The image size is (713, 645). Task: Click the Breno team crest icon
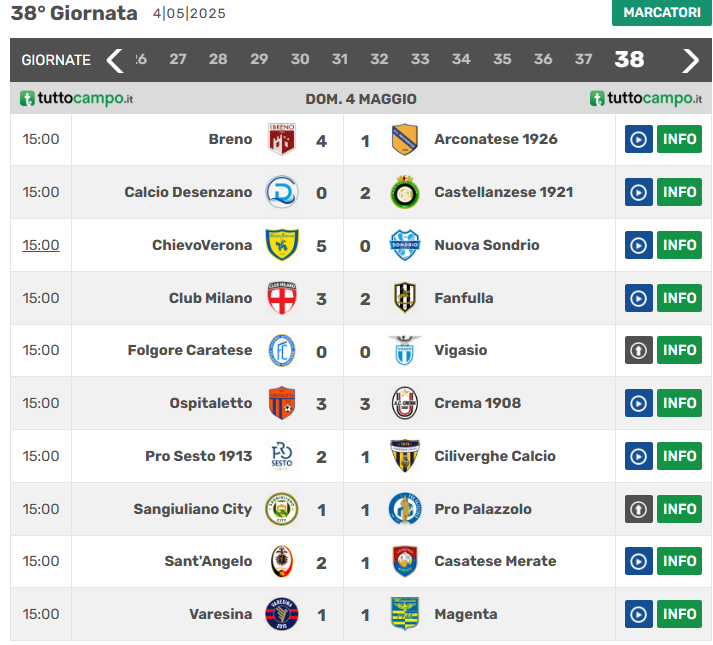click(x=282, y=139)
